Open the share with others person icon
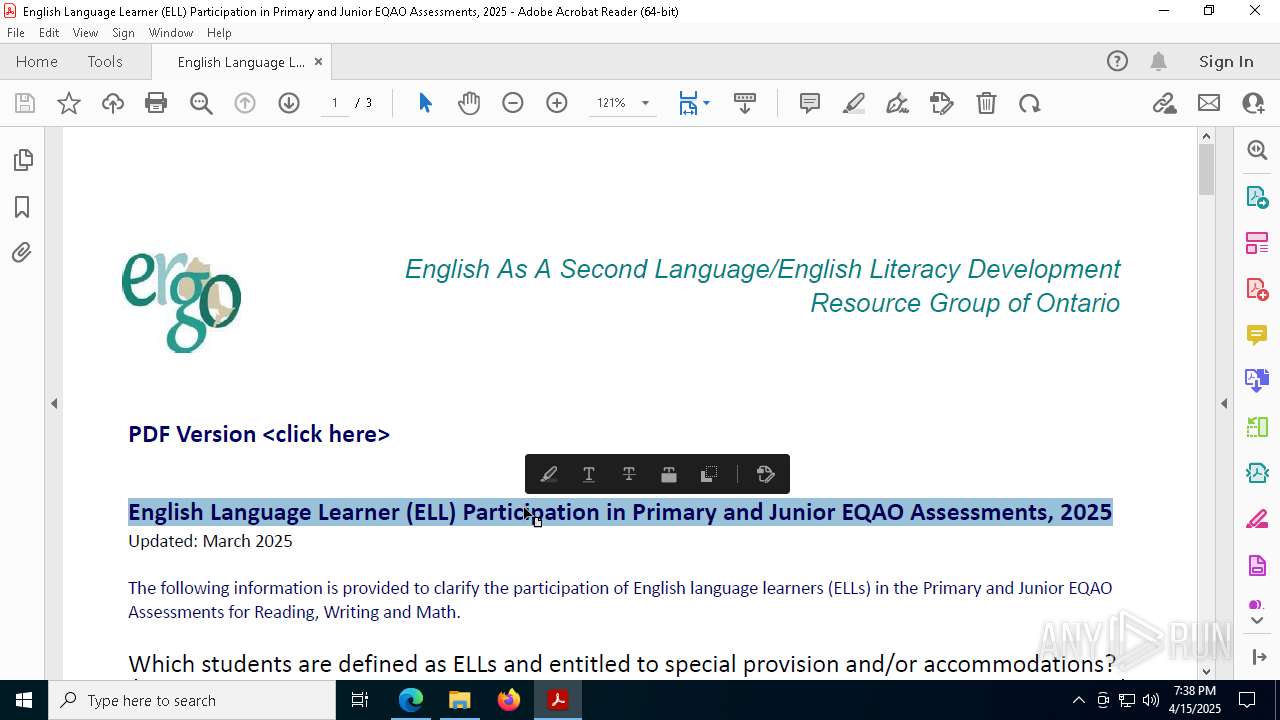 click(1253, 103)
